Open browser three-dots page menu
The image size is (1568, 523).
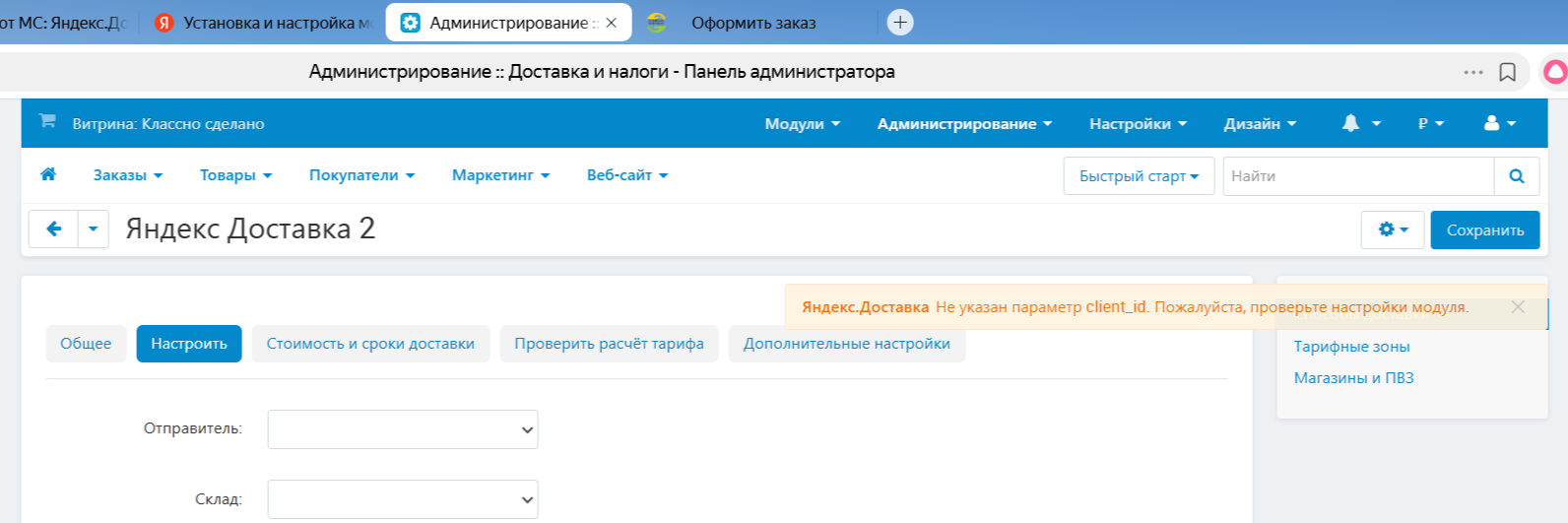[x=1472, y=72]
